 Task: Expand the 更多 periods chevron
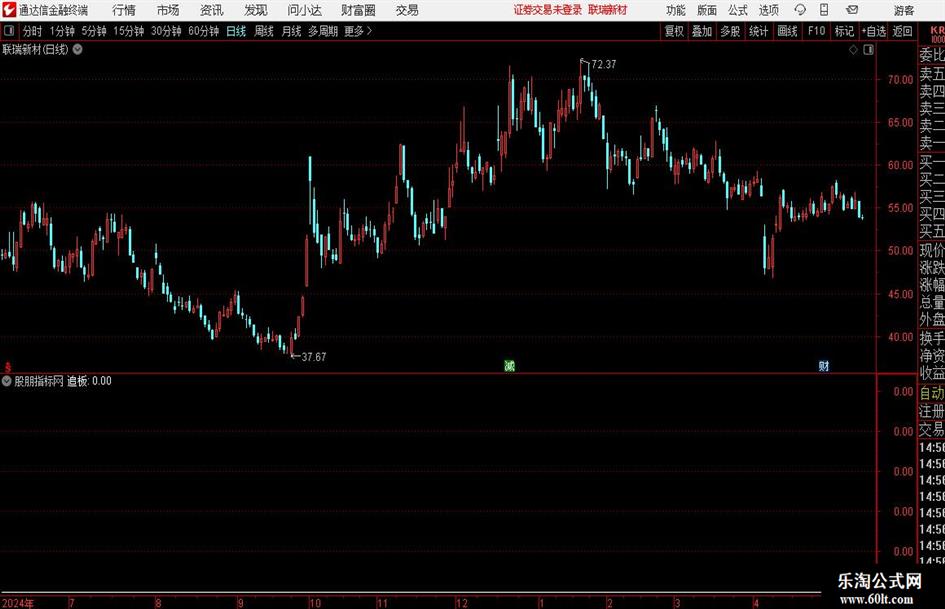coord(369,31)
